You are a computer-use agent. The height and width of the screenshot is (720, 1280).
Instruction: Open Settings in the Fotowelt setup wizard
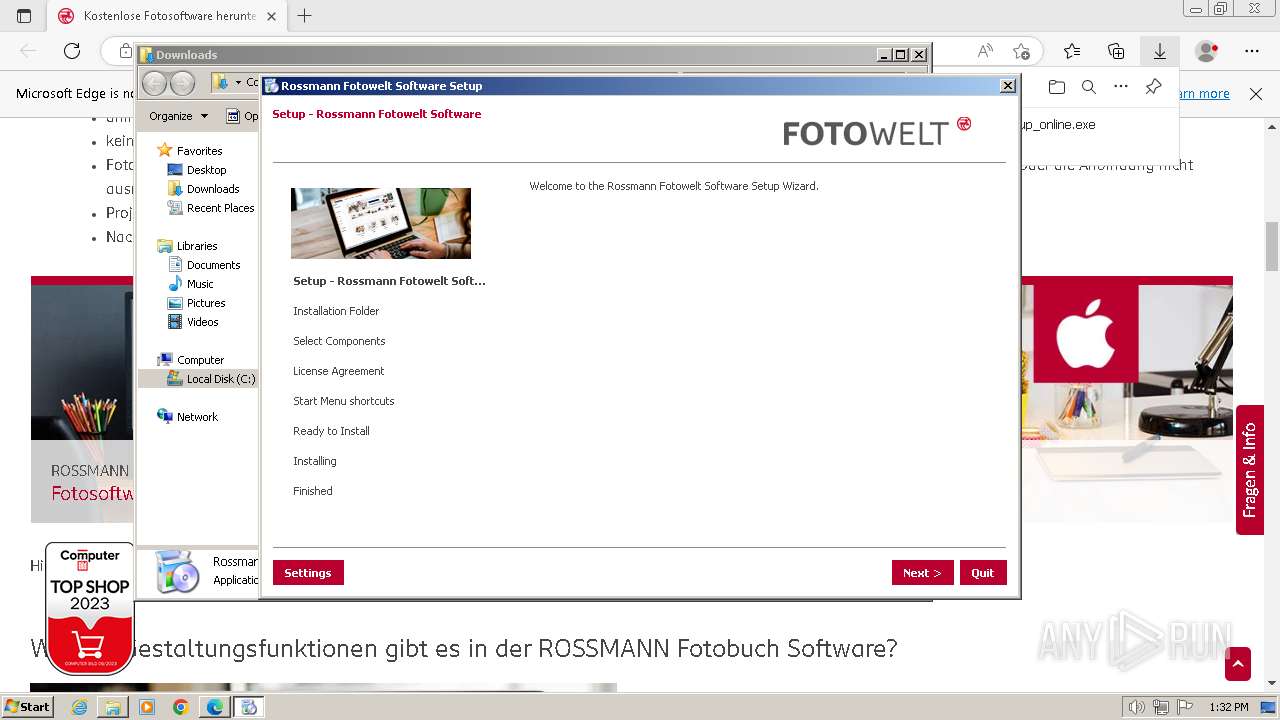(308, 572)
